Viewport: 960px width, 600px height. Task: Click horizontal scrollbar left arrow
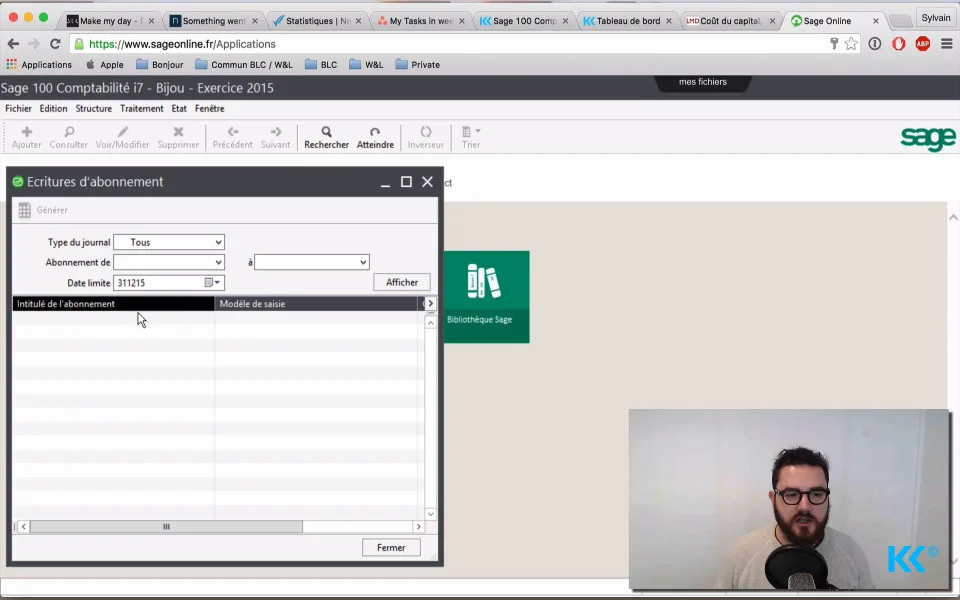coord(24,527)
